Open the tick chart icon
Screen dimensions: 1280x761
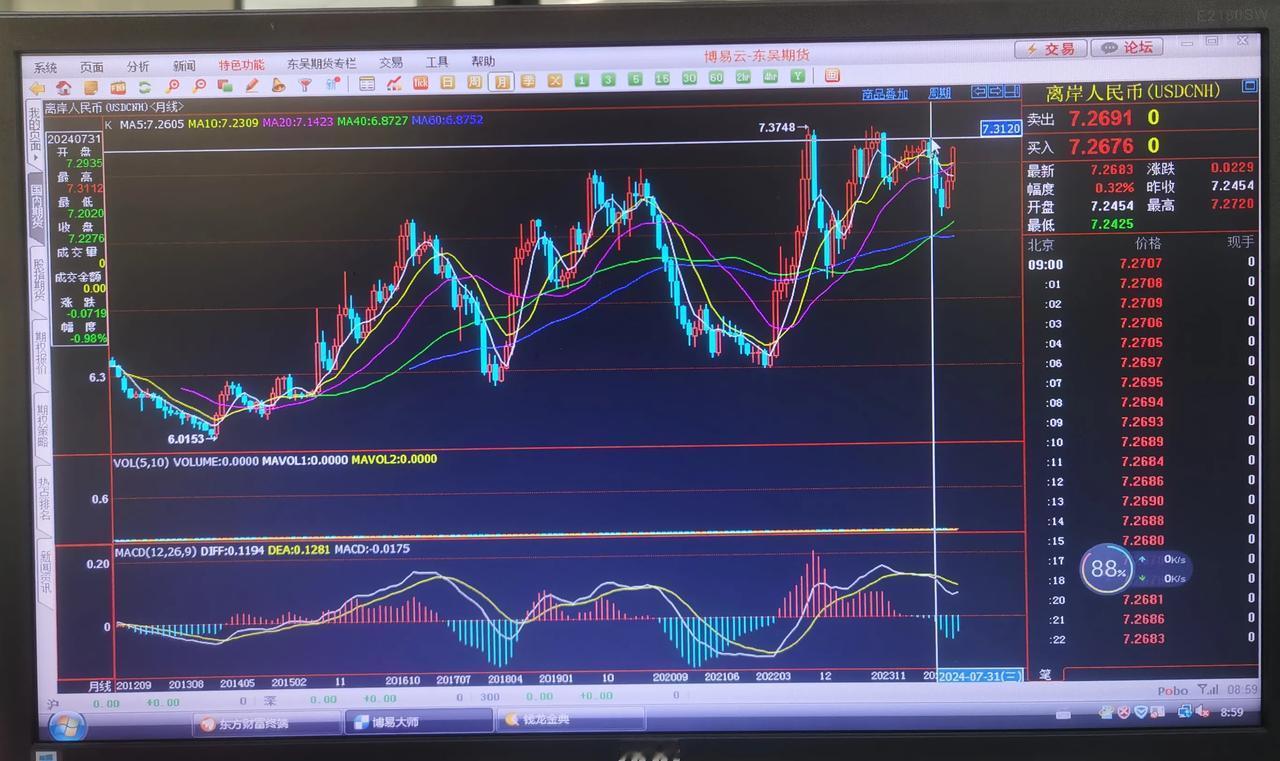click(x=420, y=83)
